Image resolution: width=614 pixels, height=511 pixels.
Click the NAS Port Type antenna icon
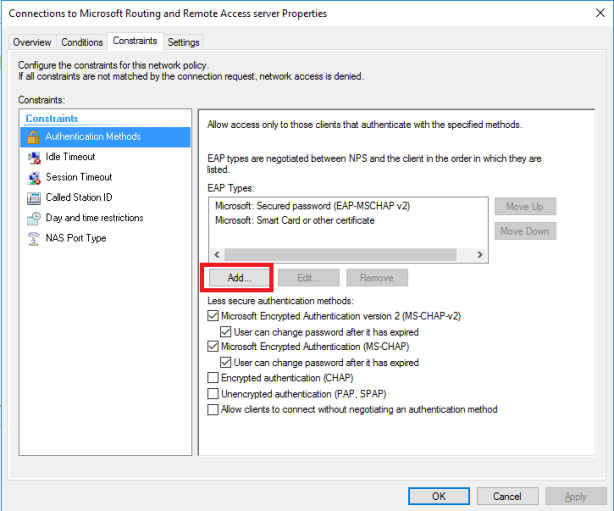pyautogui.click(x=34, y=238)
